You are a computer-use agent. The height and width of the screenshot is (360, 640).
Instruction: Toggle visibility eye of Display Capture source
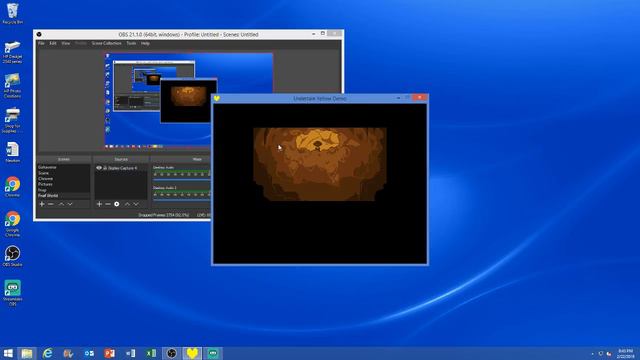99,168
